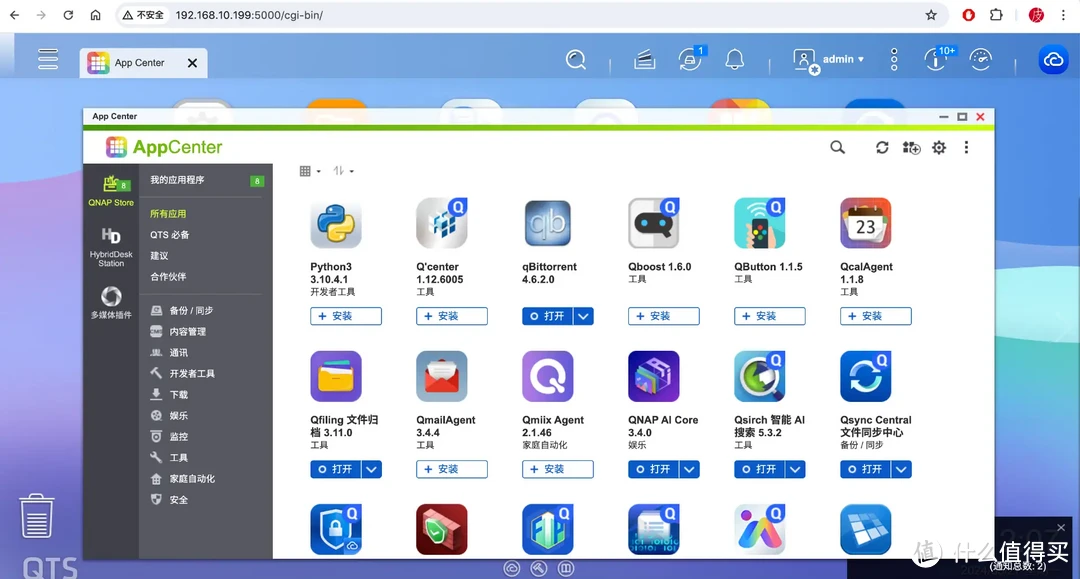
Task: Select 合作伙伴 category
Action: click(168, 277)
